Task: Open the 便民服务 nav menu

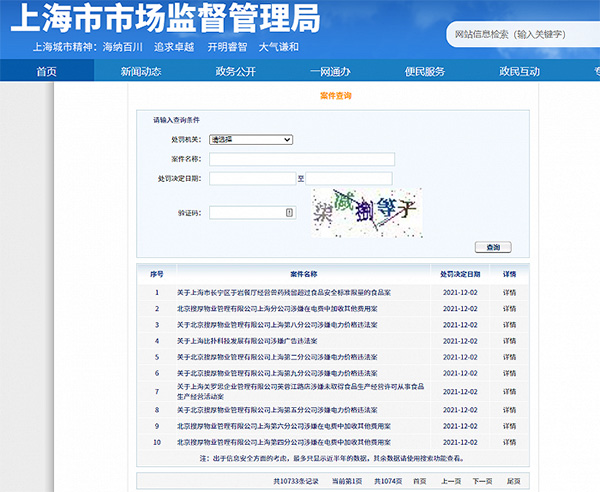Action: pyautogui.click(x=425, y=71)
